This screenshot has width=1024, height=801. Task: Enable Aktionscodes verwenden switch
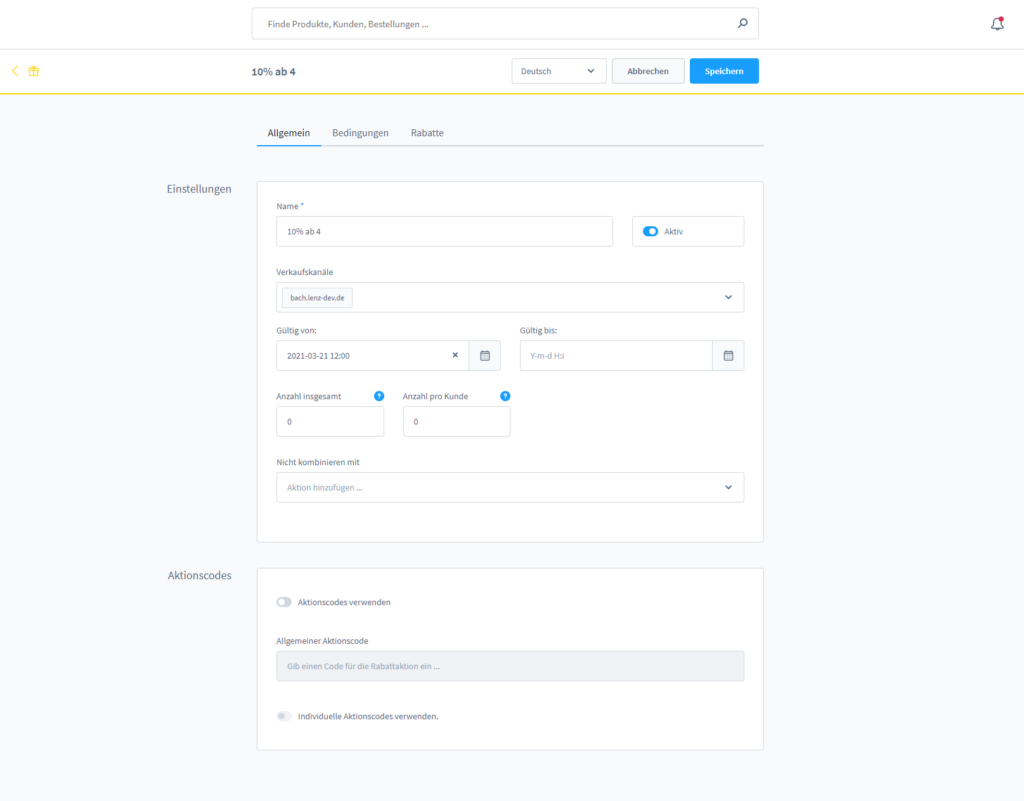pyautogui.click(x=285, y=602)
